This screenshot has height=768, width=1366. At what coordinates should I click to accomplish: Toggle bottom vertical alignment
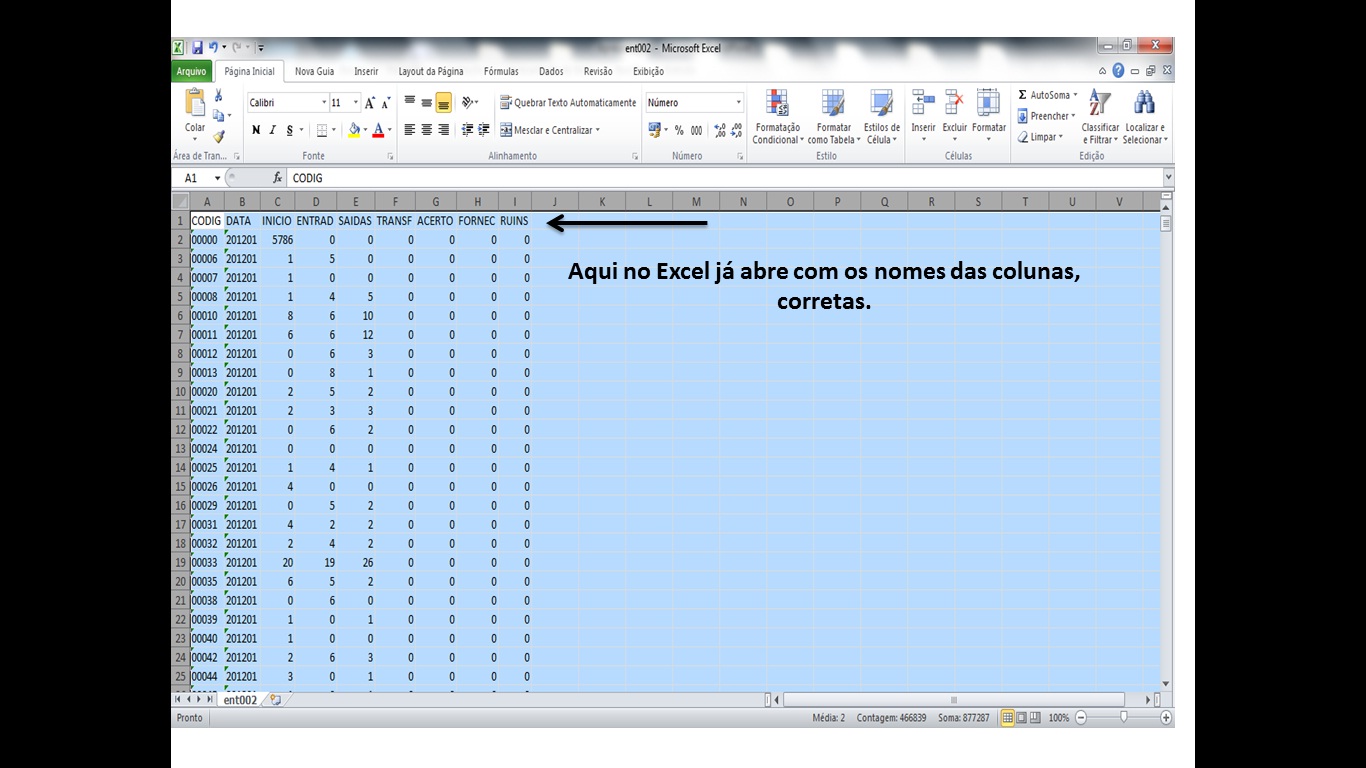(x=443, y=102)
